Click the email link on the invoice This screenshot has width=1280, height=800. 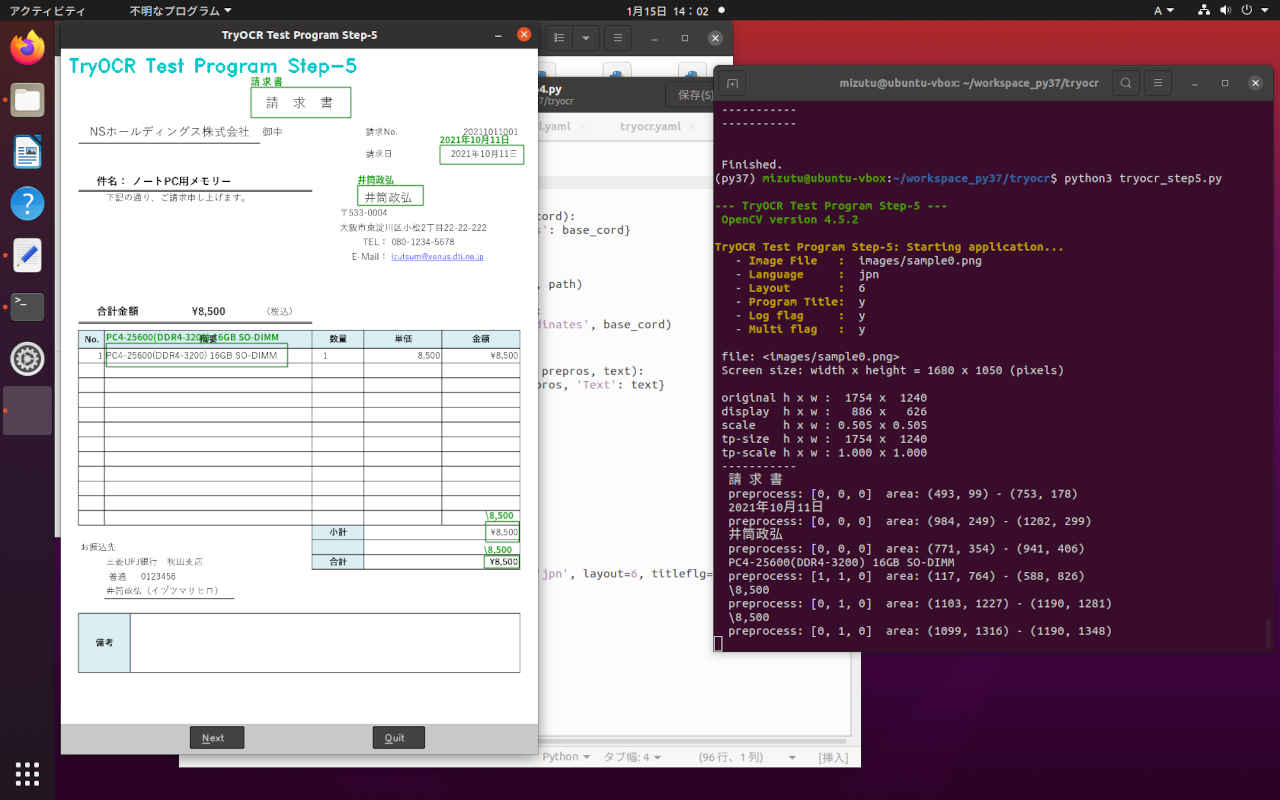click(437, 257)
